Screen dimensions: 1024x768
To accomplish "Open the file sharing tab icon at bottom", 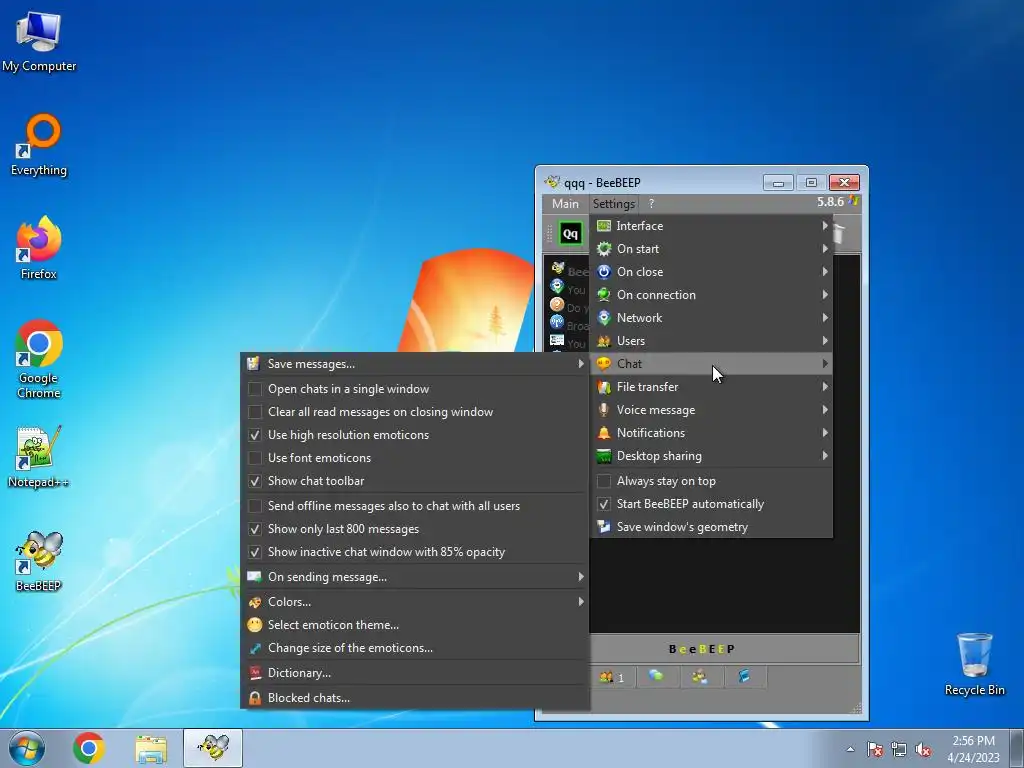I will [744, 677].
